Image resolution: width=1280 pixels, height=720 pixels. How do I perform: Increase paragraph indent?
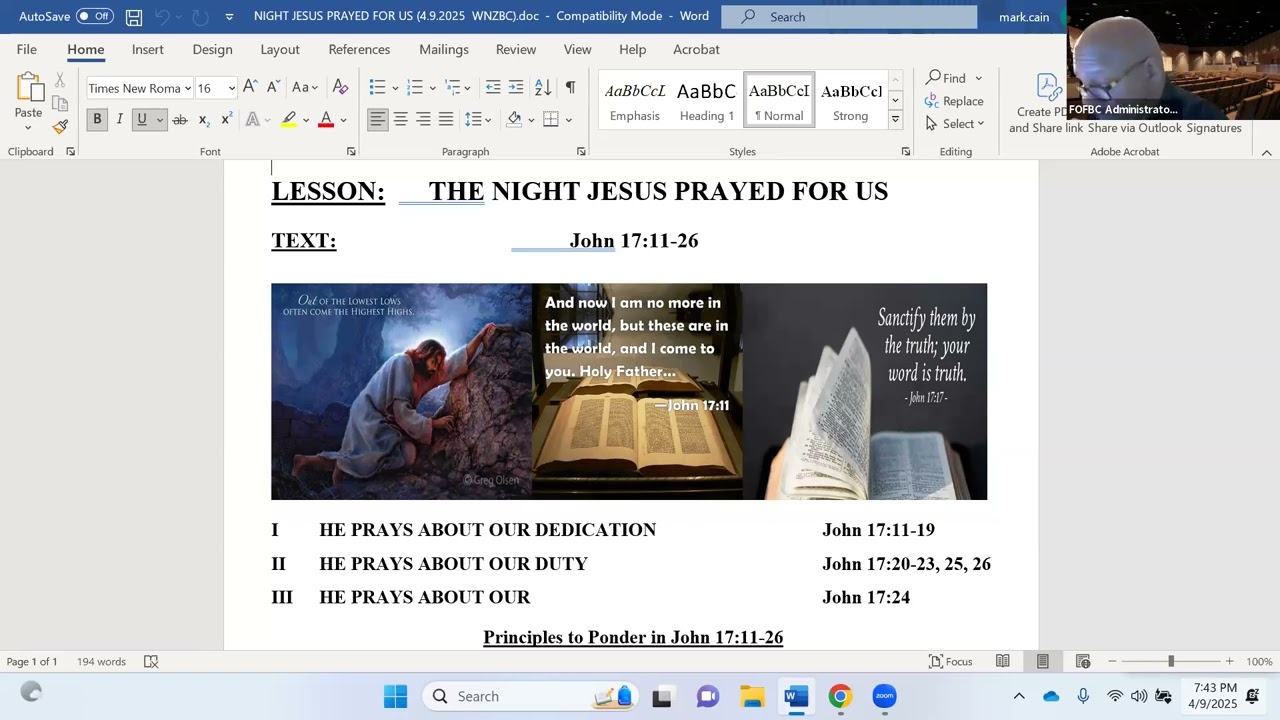coord(516,88)
